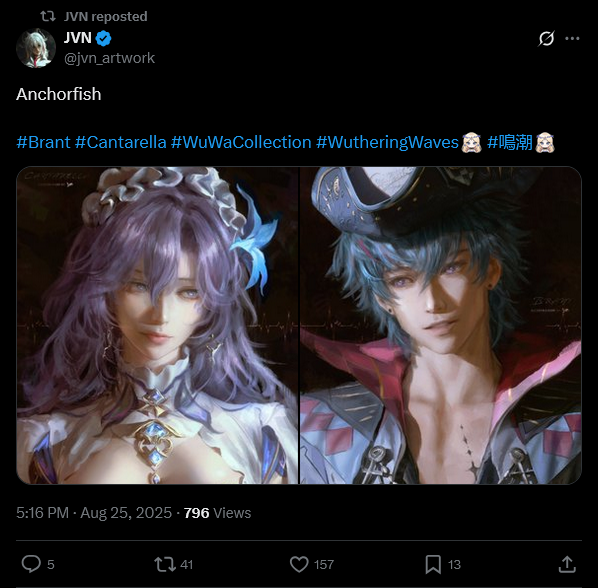This screenshot has height=588, width=598.
Task: Open JVN's profile avatar picture
Action: pos(36,48)
